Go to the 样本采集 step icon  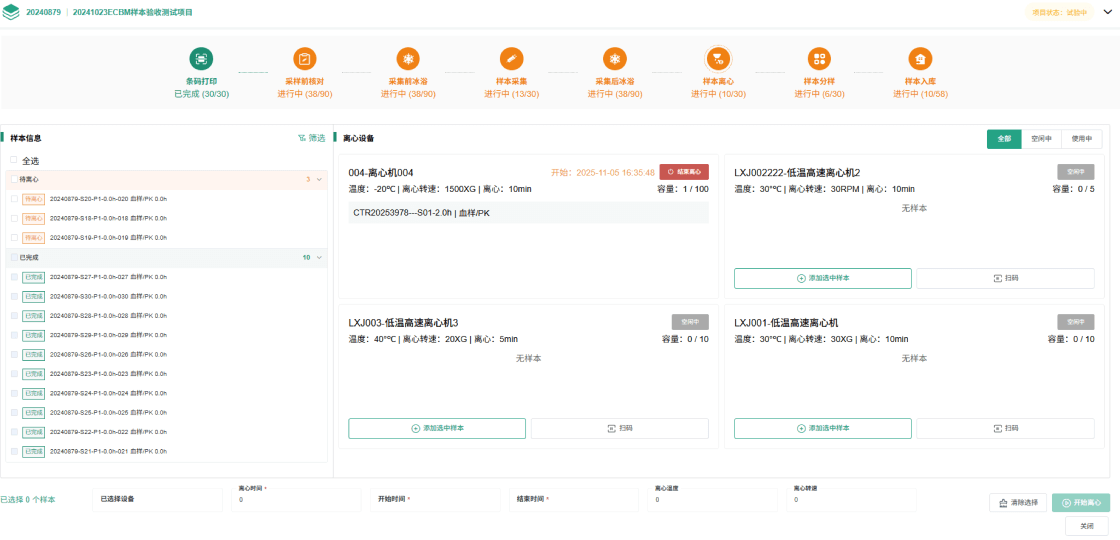point(511,59)
